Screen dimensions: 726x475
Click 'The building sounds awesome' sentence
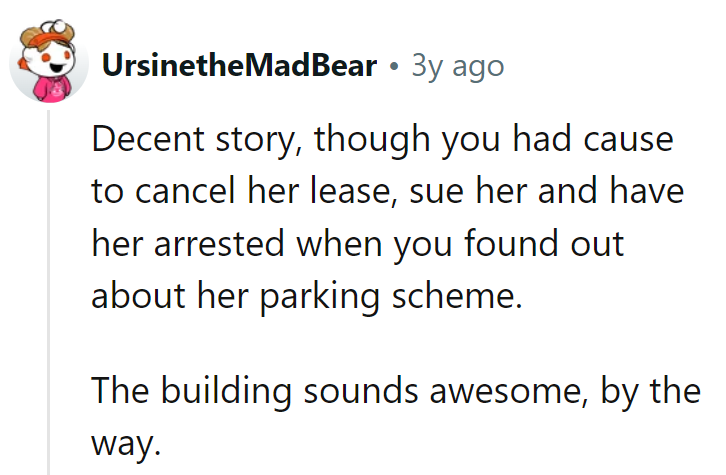[x=336, y=391]
